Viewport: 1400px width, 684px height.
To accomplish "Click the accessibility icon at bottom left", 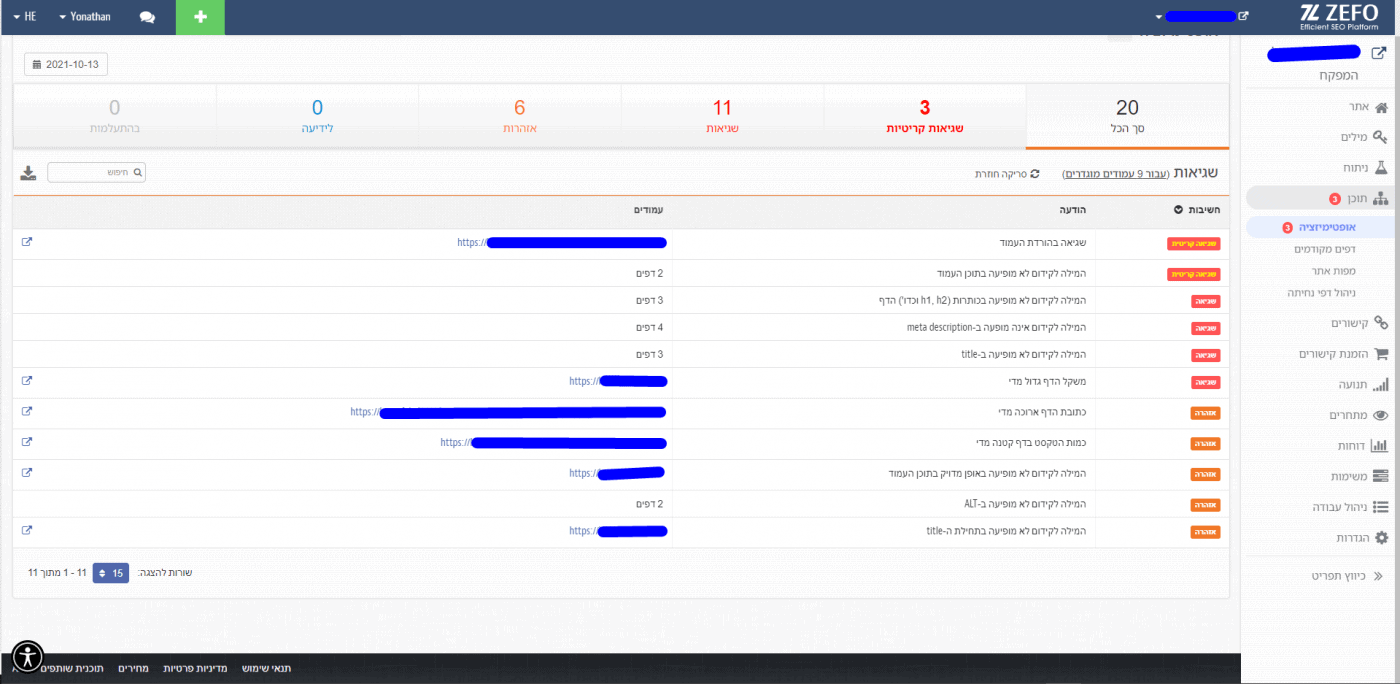I will 28,656.
